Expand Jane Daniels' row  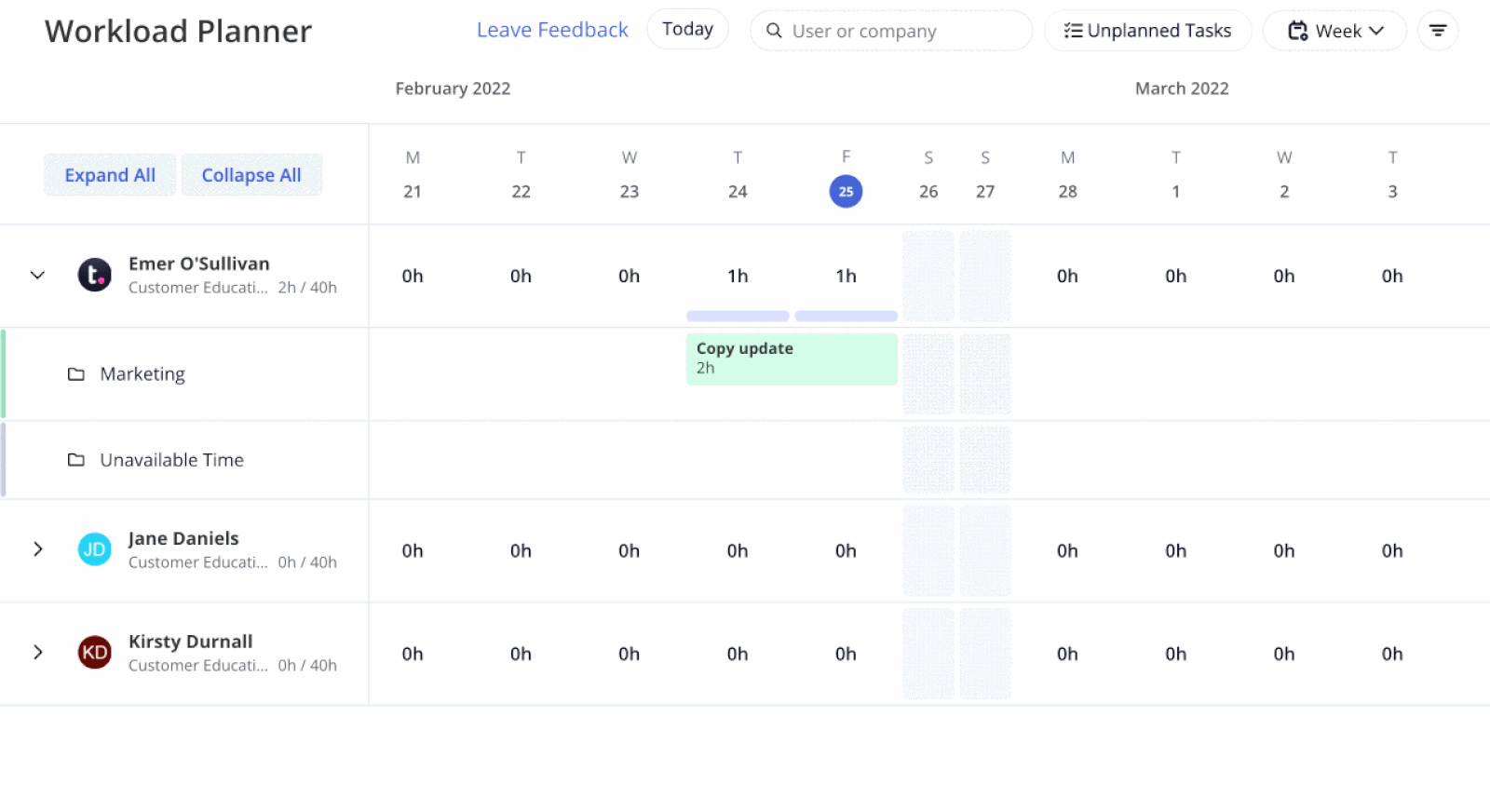coord(37,549)
